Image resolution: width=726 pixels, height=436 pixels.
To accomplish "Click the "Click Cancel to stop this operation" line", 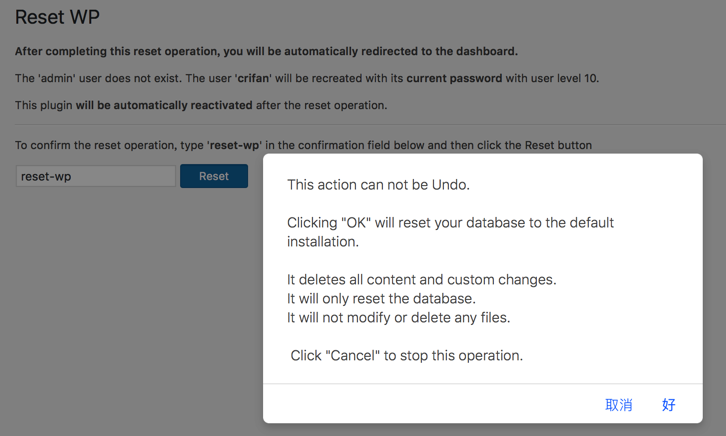I will point(406,356).
